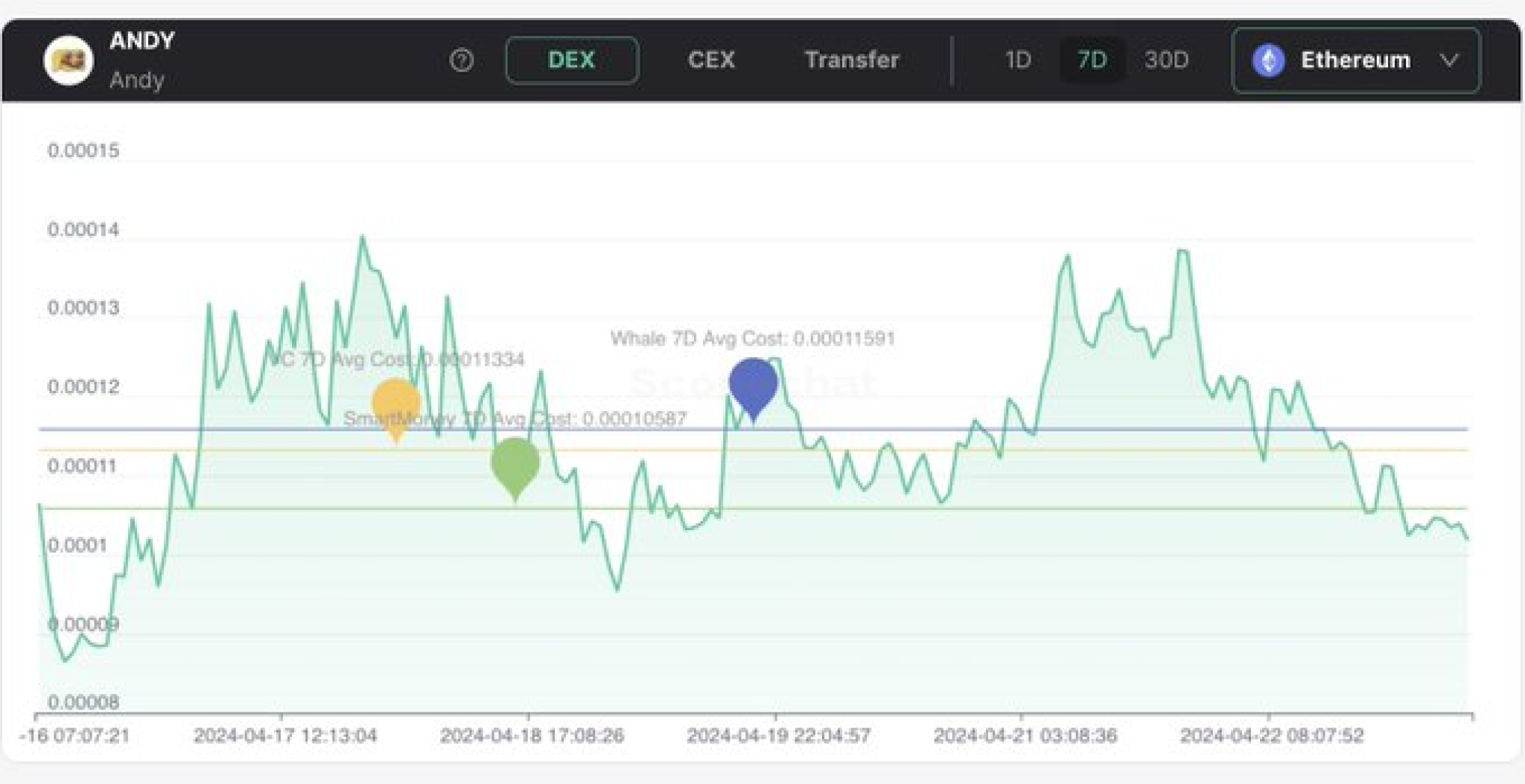Screen dimensions: 1525x784
Task: Click the blue Whale cost pin
Action: 754,384
